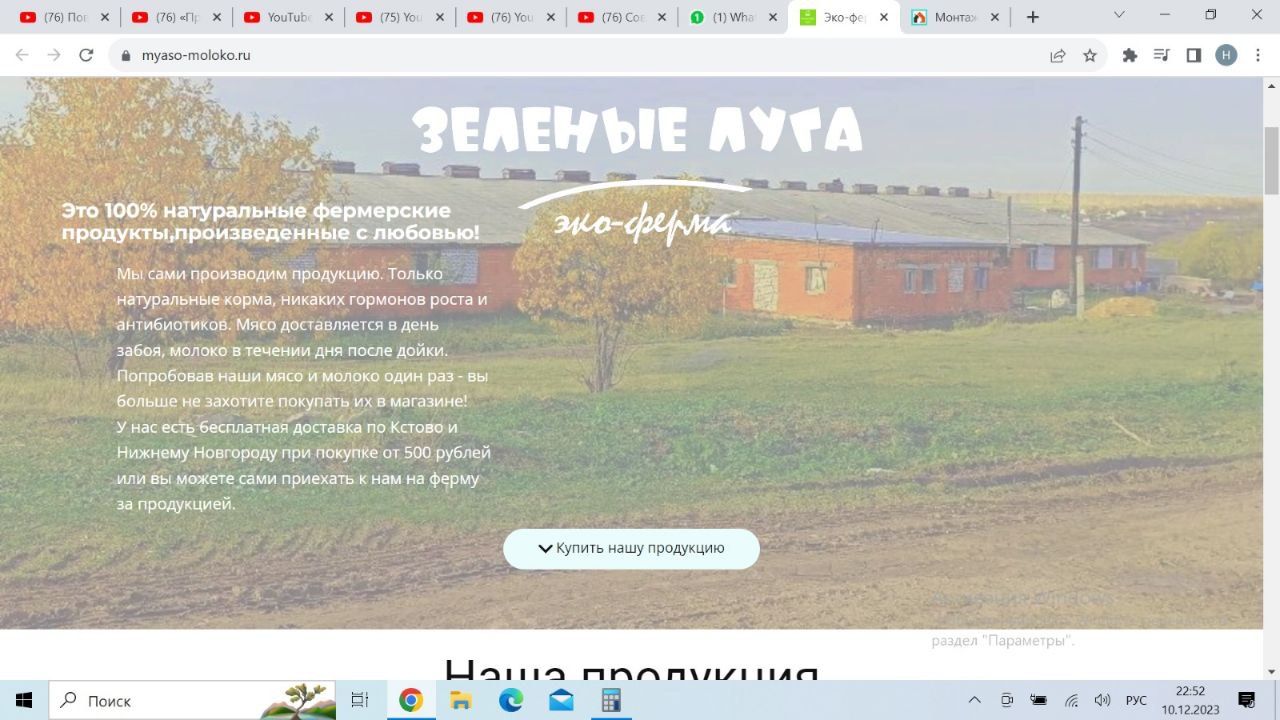Open the volume speaker tray icon

[x=1102, y=700]
